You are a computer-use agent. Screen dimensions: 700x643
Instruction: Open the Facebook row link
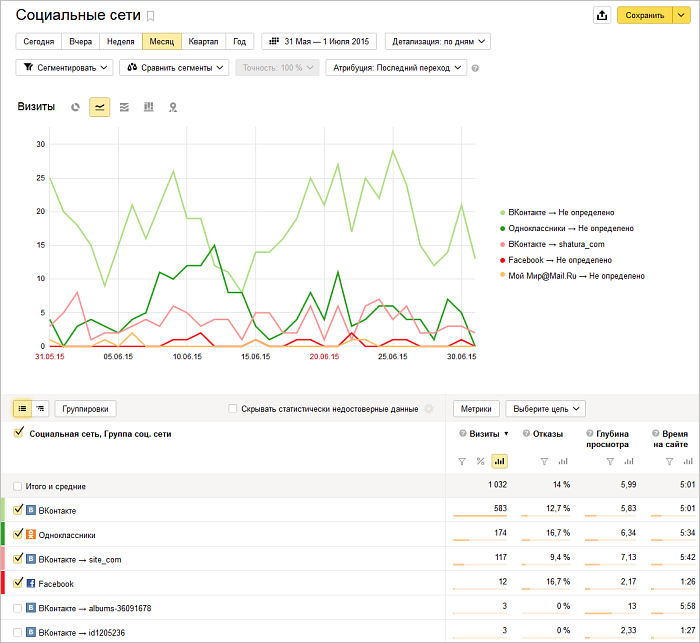(x=56, y=584)
